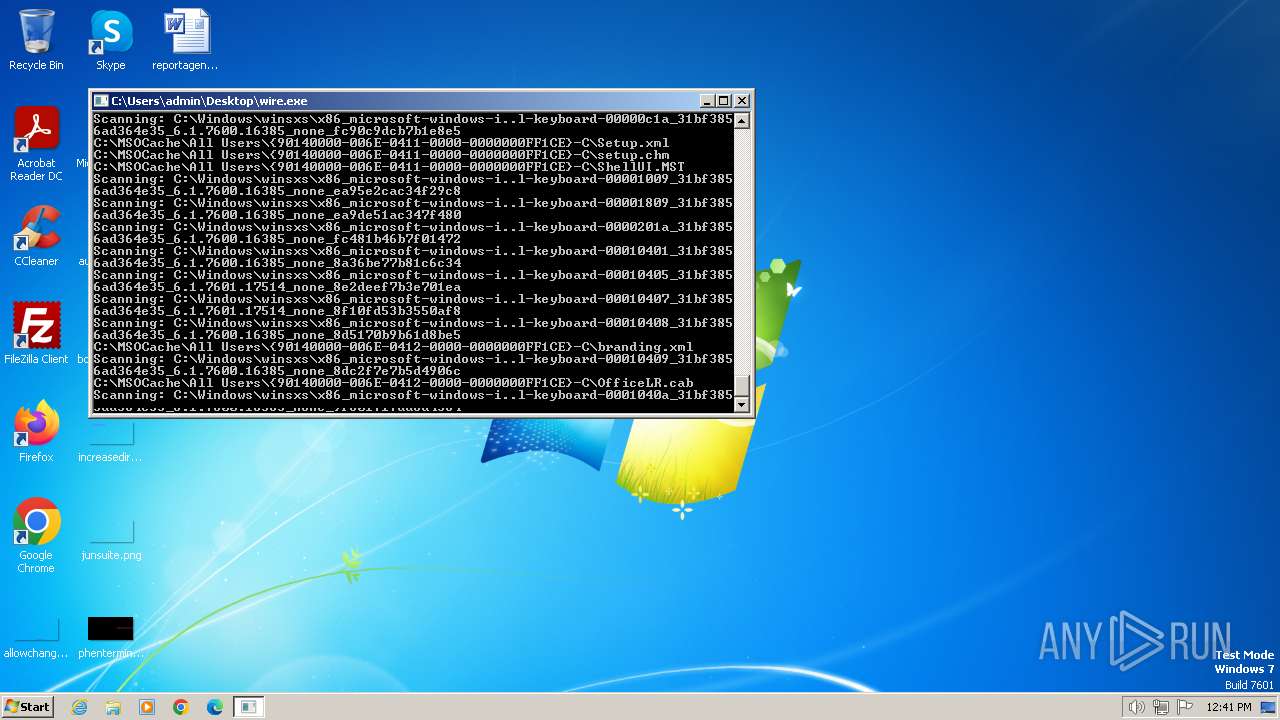This screenshot has height=720, width=1280.
Task: Click the console line ending ShellUI.MST
Action: [389, 167]
